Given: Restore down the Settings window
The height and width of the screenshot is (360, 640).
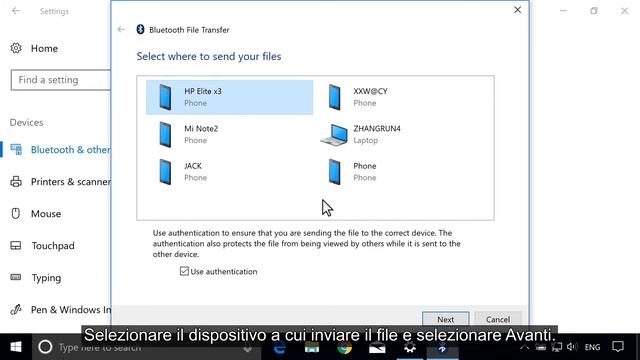Looking at the screenshot, I should (x=594, y=11).
